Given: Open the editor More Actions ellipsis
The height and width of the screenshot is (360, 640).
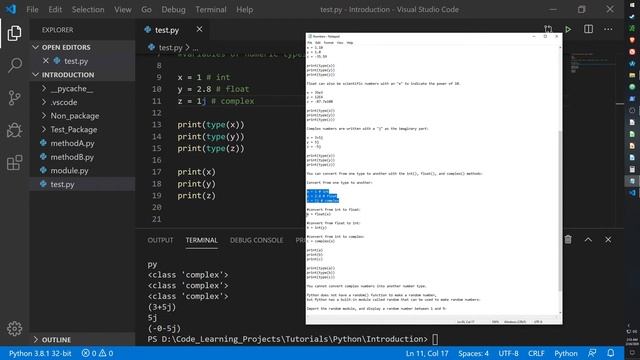Looking at the screenshot, I should click(x=608, y=29).
